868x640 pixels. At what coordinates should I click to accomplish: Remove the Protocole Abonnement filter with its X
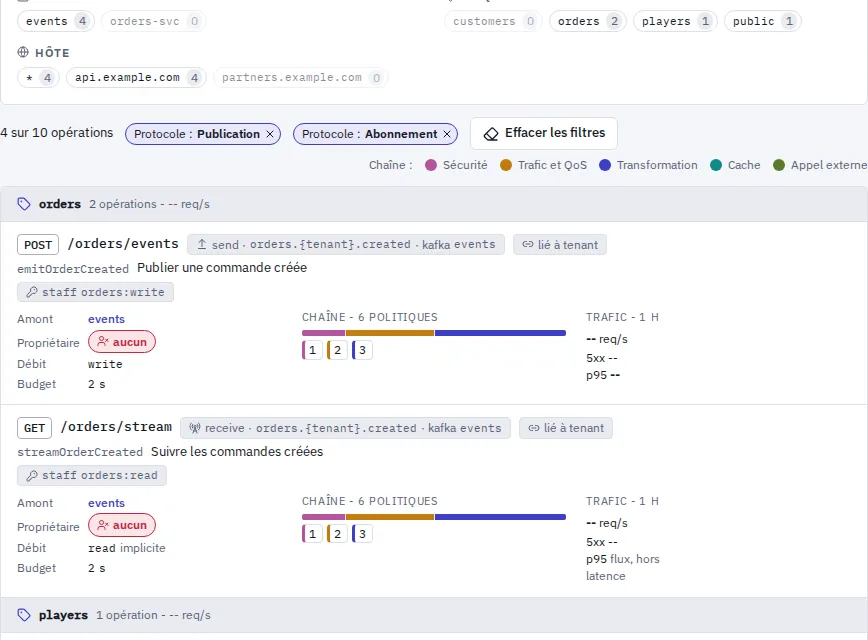point(447,134)
